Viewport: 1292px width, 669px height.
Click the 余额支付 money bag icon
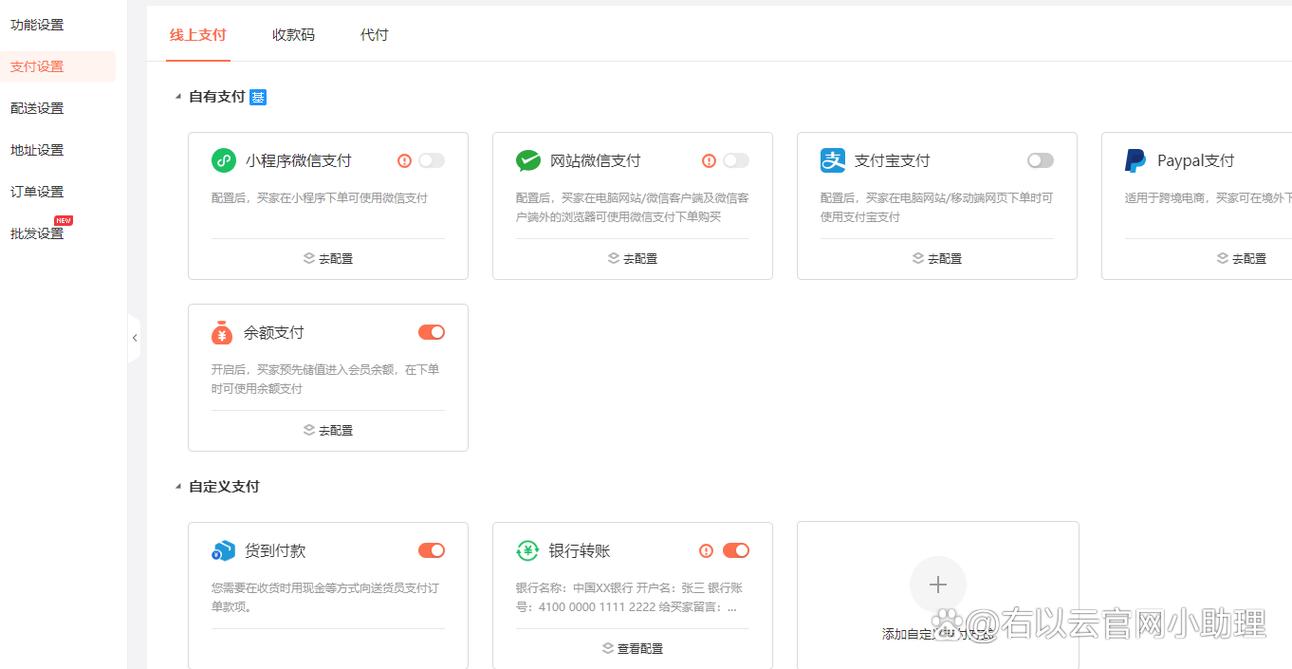pyautogui.click(x=222, y=332)
